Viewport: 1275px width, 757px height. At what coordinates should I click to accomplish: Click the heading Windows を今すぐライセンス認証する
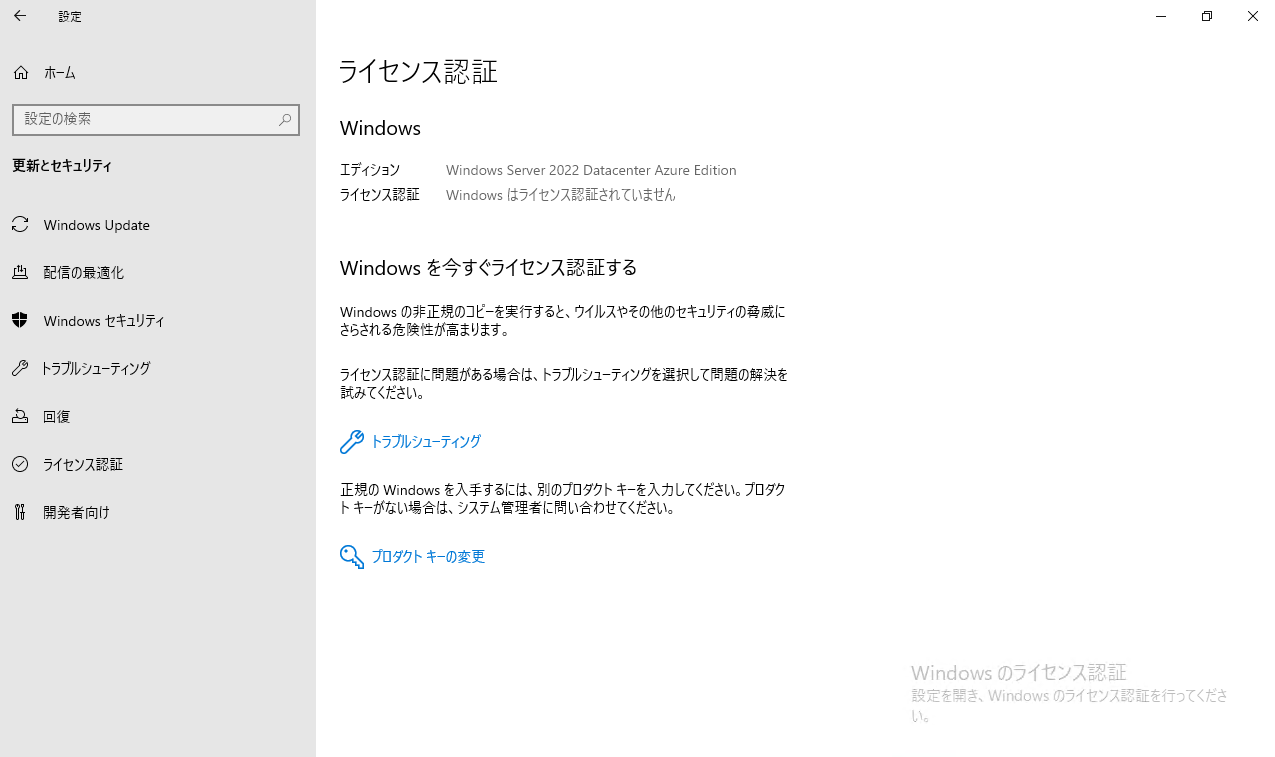489,268
